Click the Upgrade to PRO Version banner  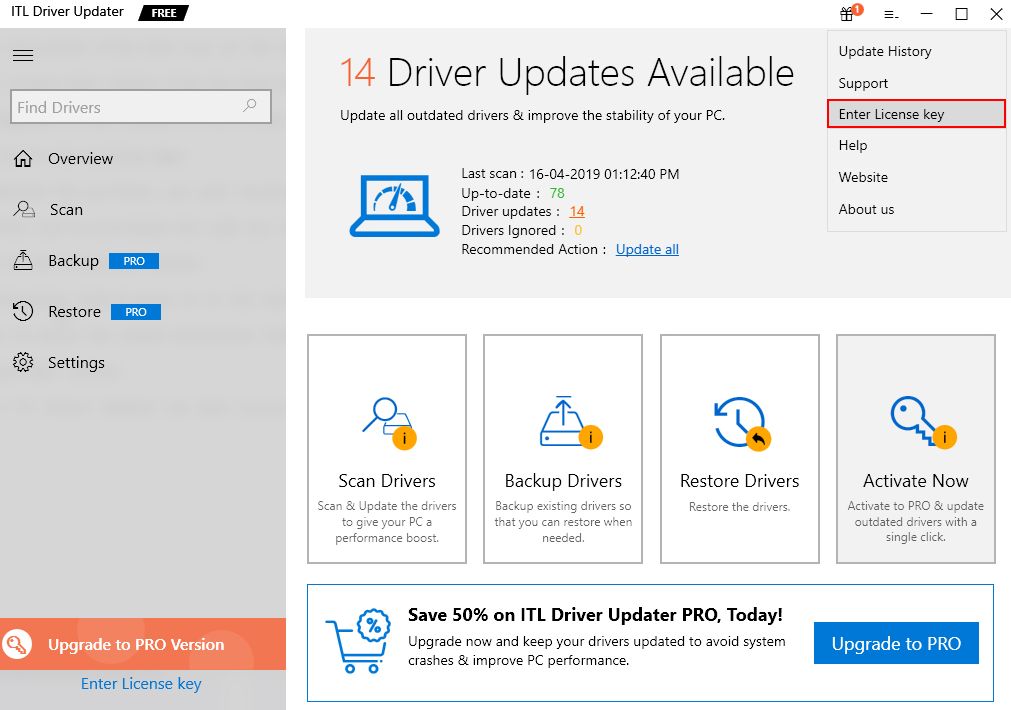tap(143, 644)
